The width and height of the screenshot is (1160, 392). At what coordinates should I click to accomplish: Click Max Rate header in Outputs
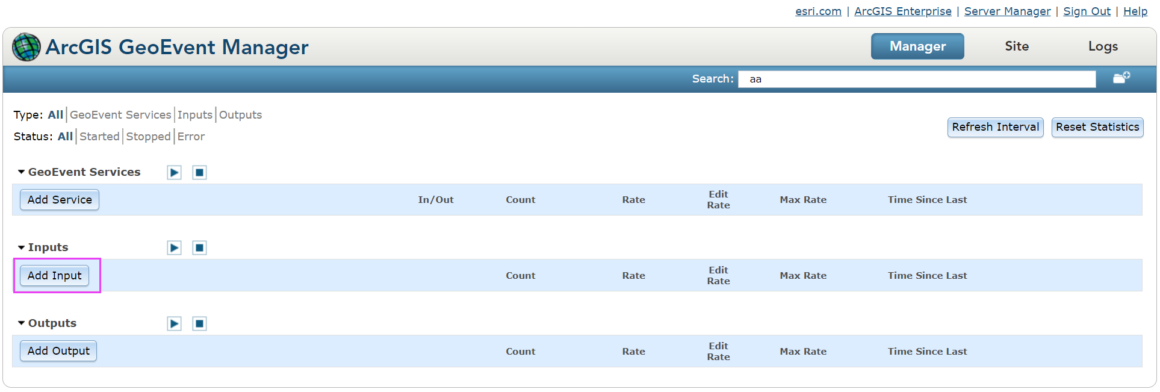(803, 351)
